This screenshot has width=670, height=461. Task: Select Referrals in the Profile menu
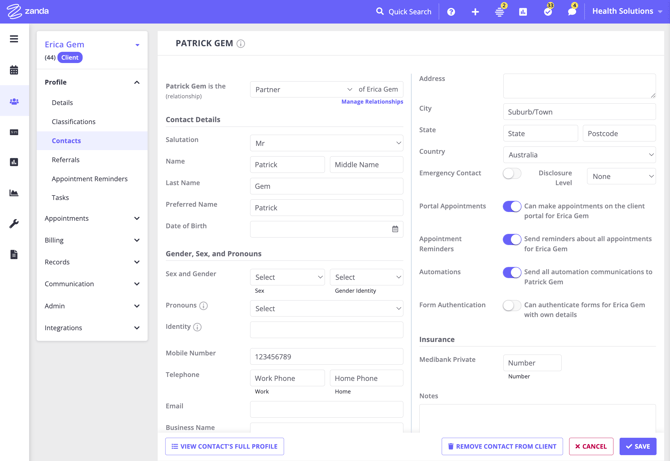point(66,160)
